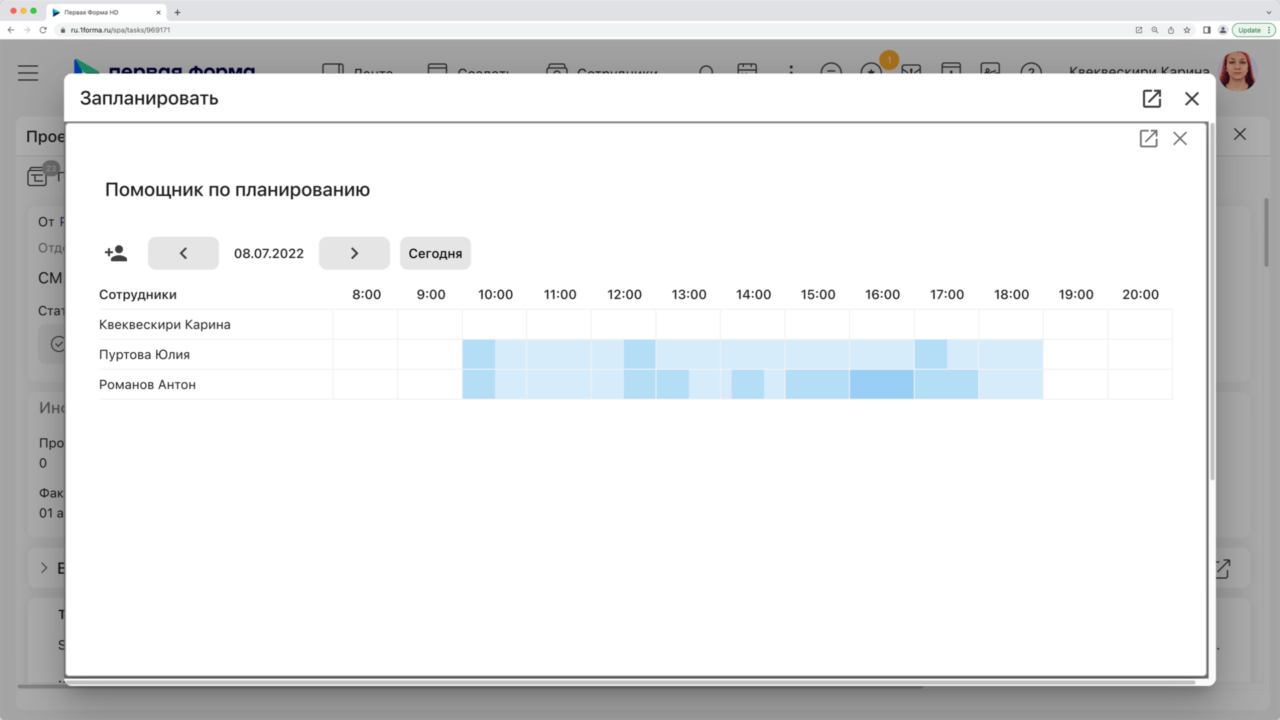Screen dimensions: 1280x720
Task: Go forward with browser forward arrow
Action: tap(27, 30)
